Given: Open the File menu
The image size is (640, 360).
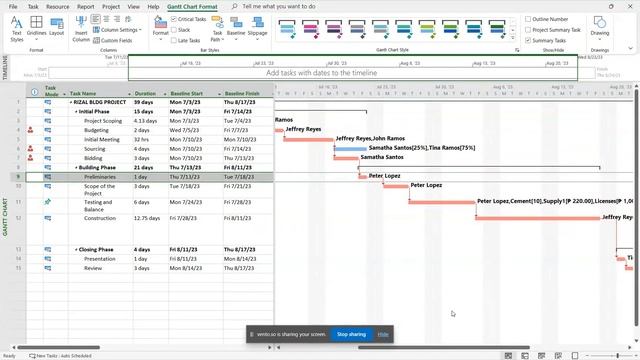Looking at the screenshot, I should pos(13,7).
